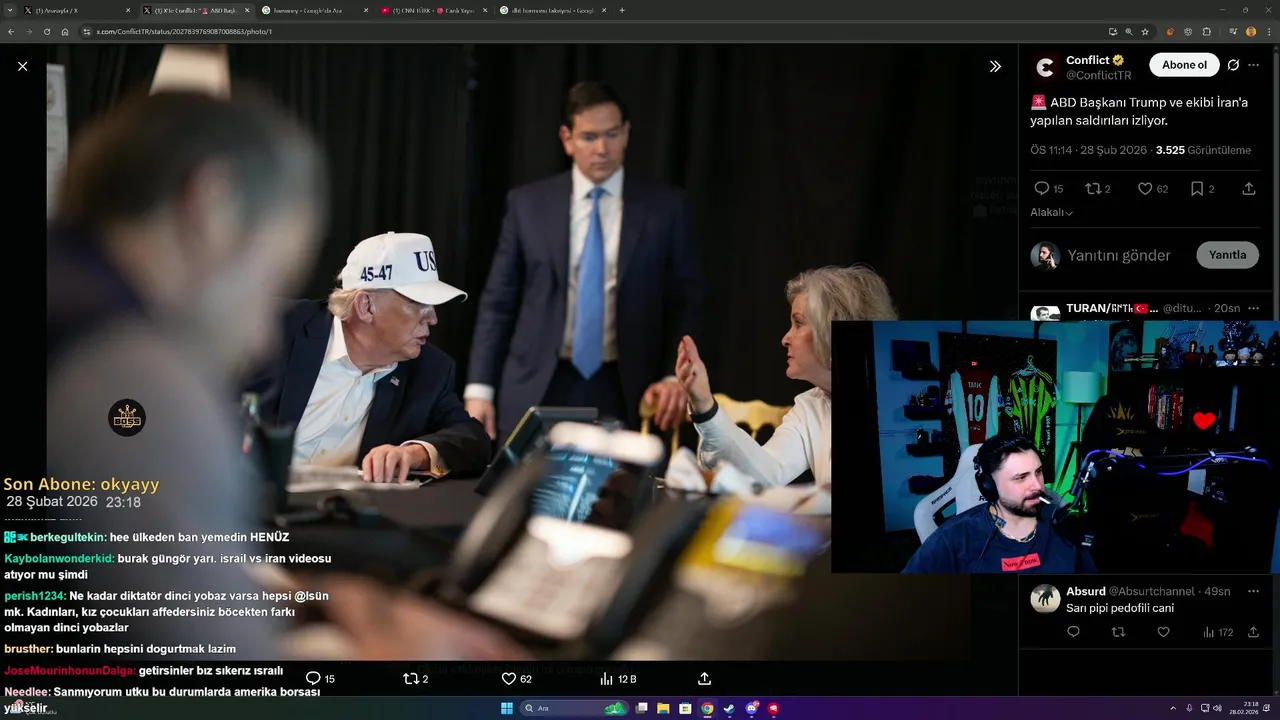Install app icon in address bar
Screen dimensions: 1280x720
click(1113, 32)
